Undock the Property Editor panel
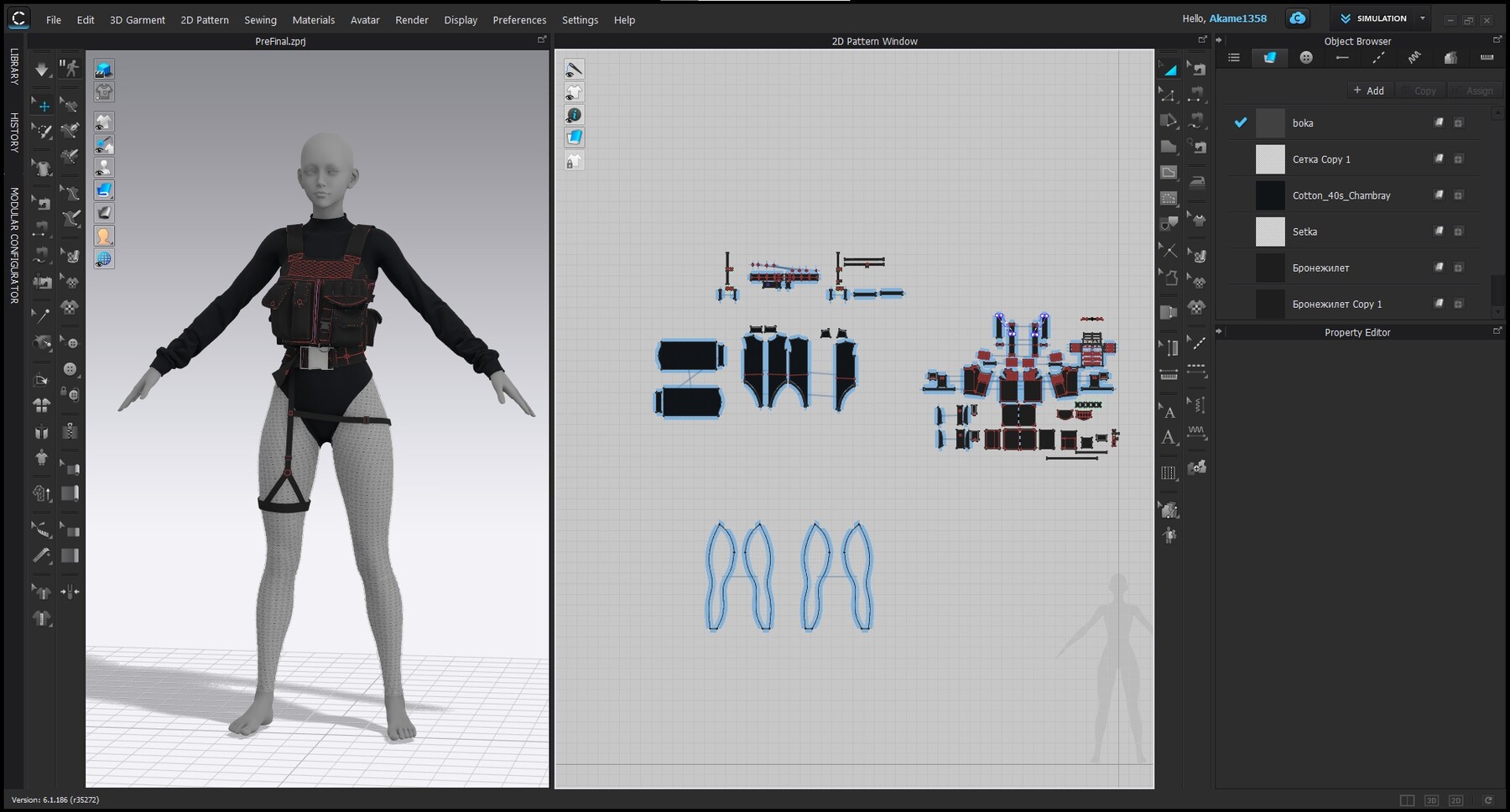Screen dimensions: 1510x812 point(1497,331)
